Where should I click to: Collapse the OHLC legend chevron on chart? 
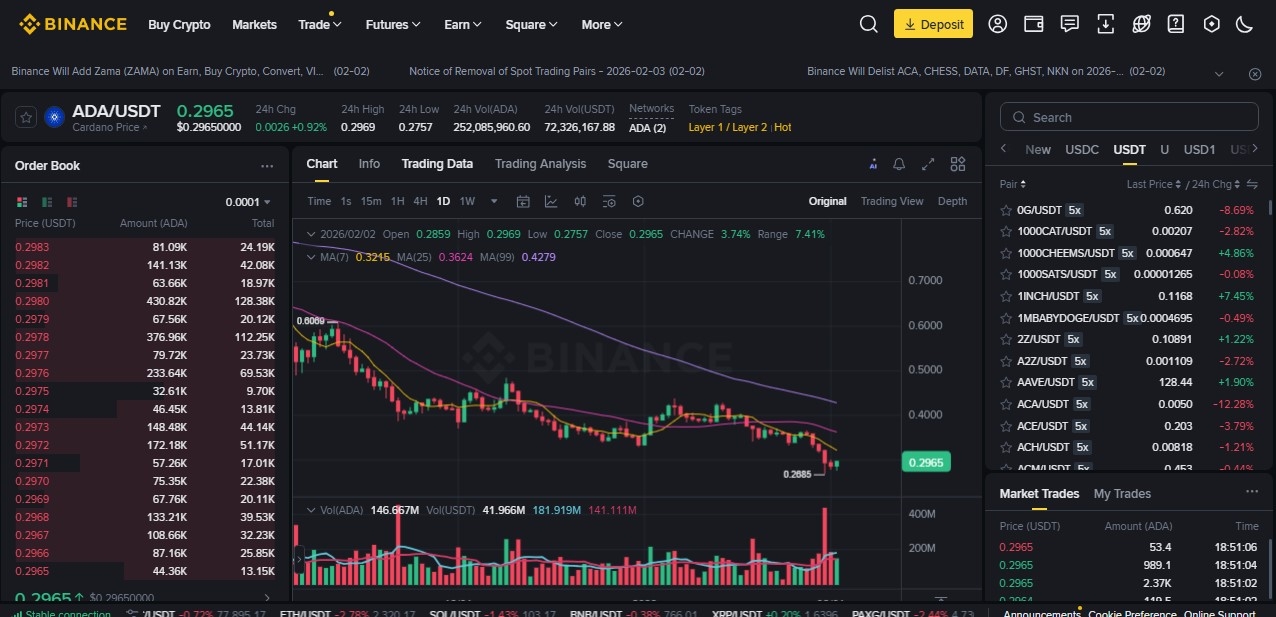[x=310, y=234]
